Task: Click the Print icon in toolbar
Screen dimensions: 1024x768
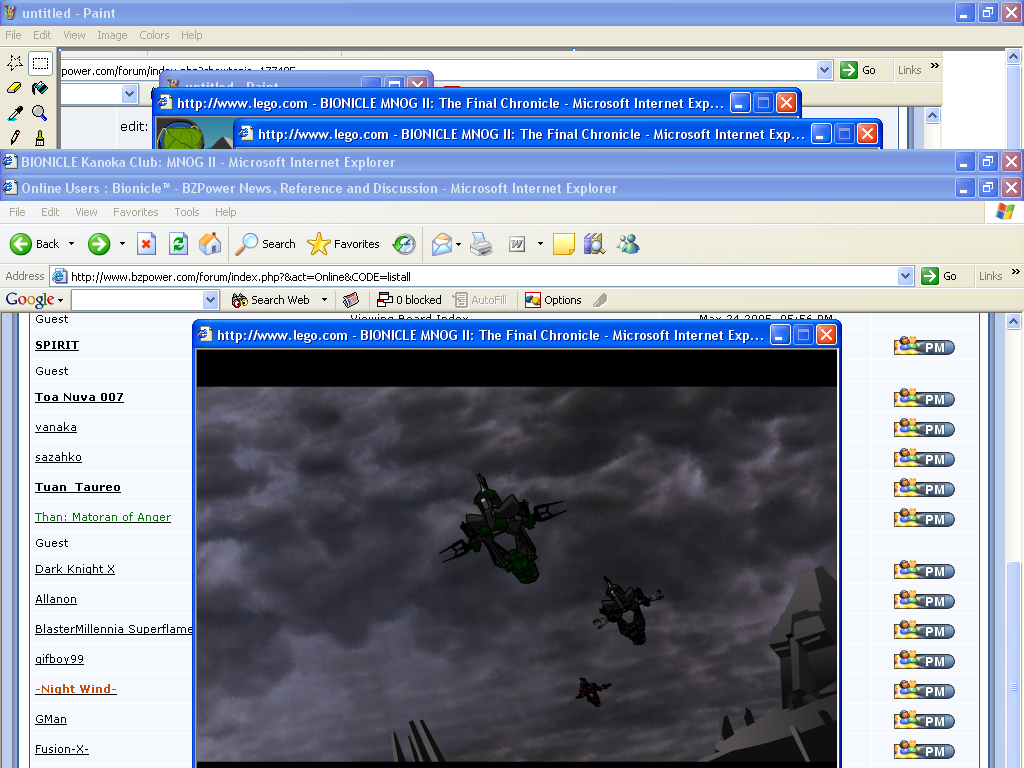Action: (x=481, y=244)
